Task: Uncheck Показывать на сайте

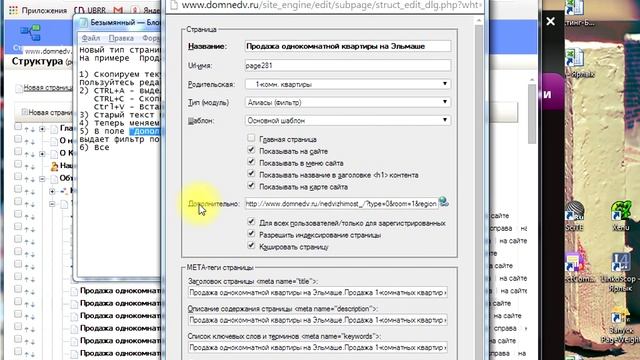Action: 251,150
